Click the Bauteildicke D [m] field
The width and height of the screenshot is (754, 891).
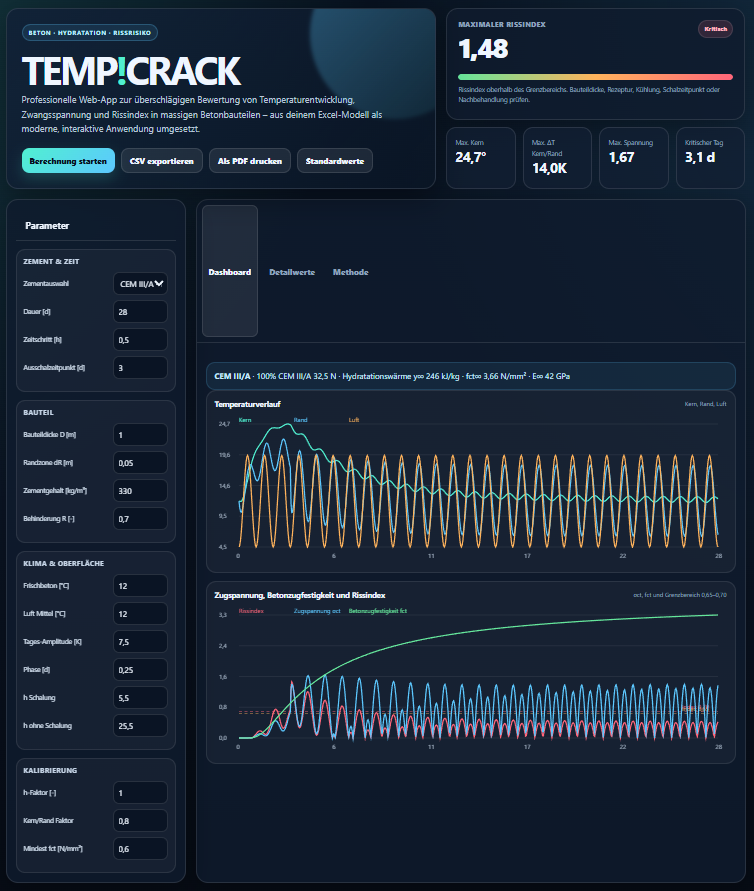(140, 435)
